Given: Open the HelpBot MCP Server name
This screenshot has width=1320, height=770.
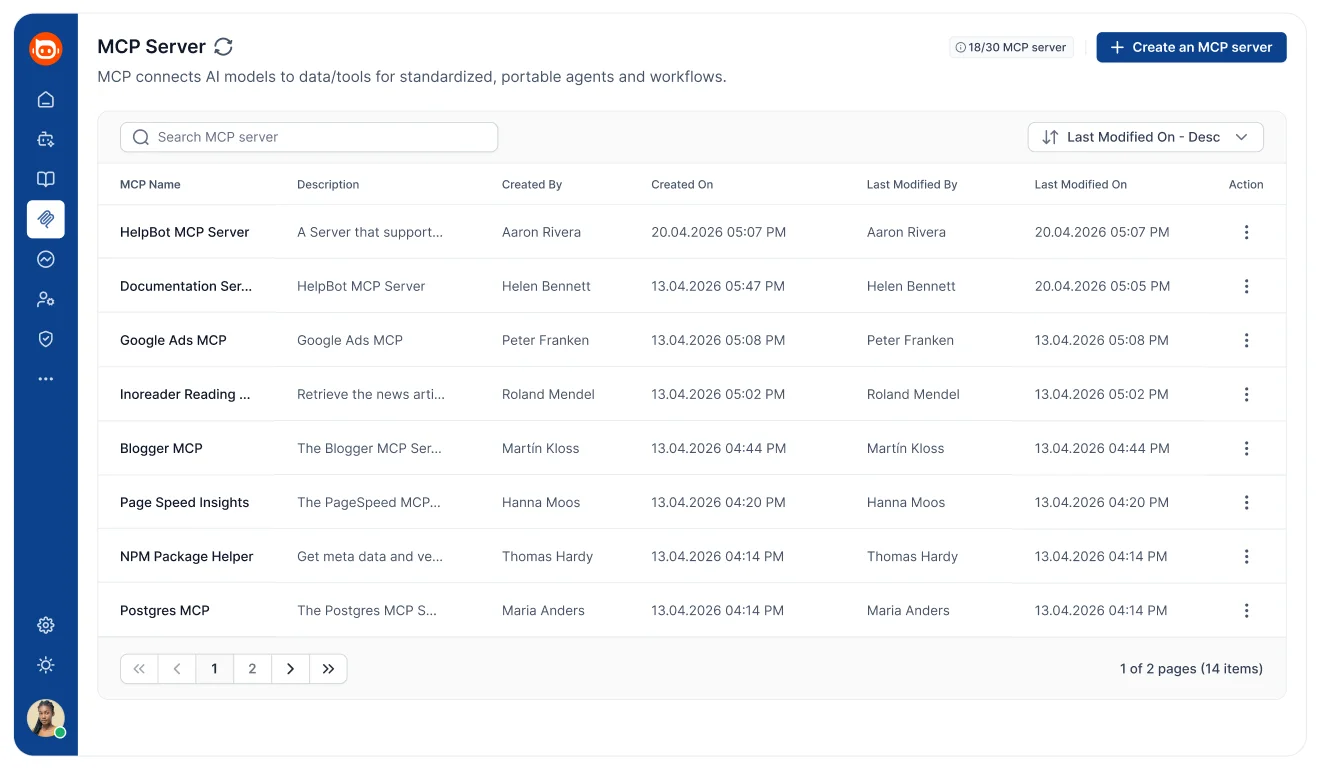Looking at the screenshot, I should click(185, 232).
